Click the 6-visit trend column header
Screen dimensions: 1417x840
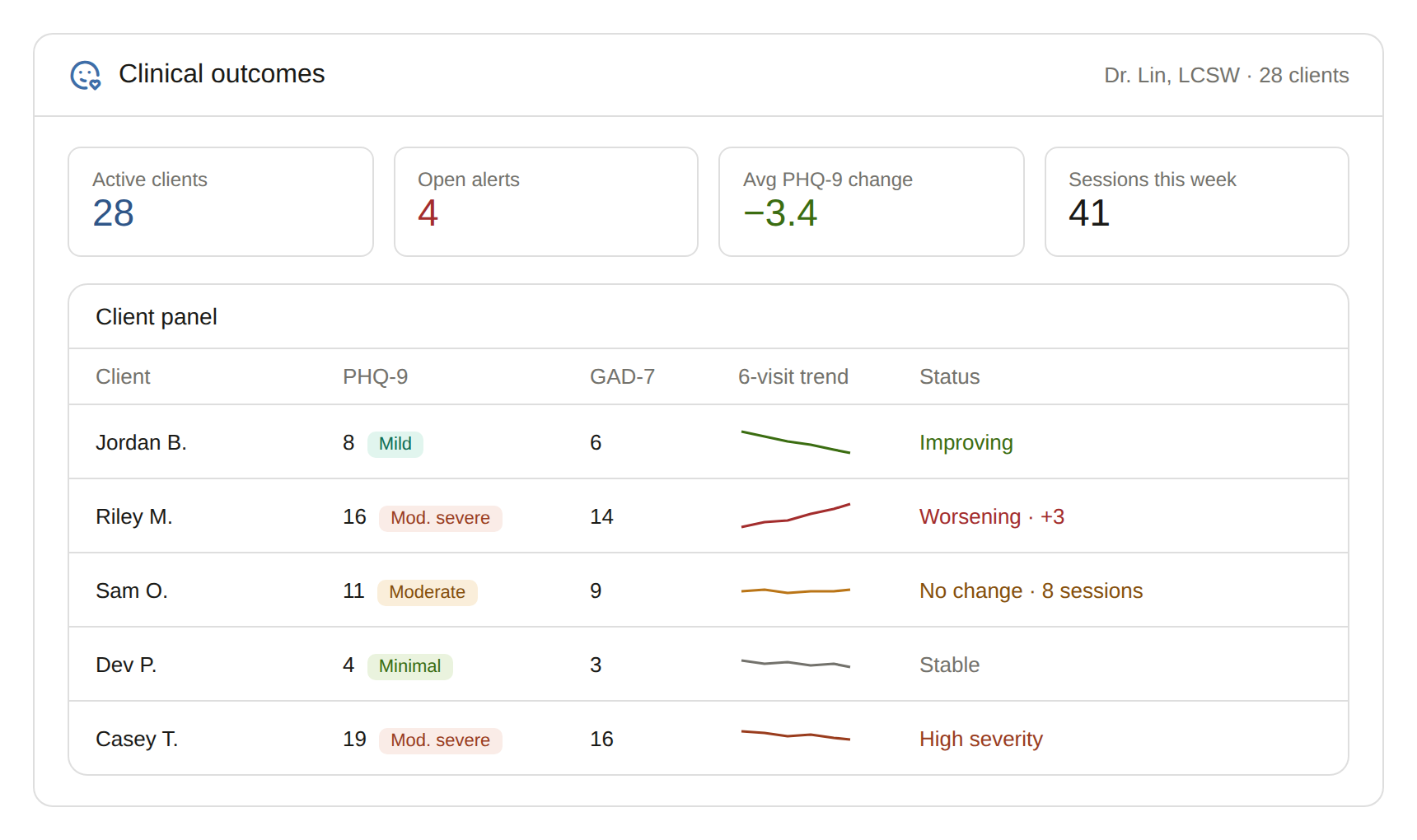[793, 376]
